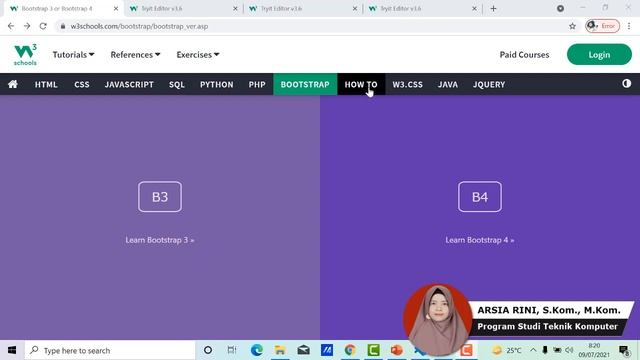Open the JQUERY navbar item

(489, 84)
